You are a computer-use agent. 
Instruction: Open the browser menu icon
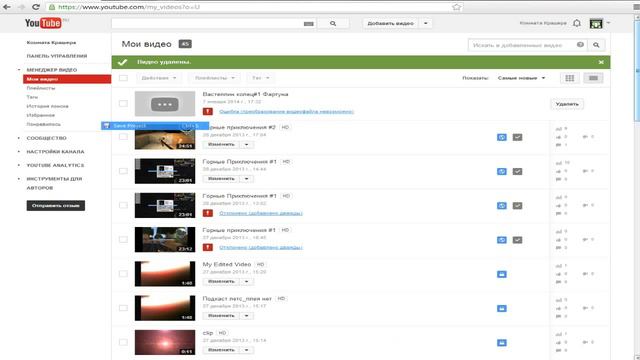click(x=636, y=7)
